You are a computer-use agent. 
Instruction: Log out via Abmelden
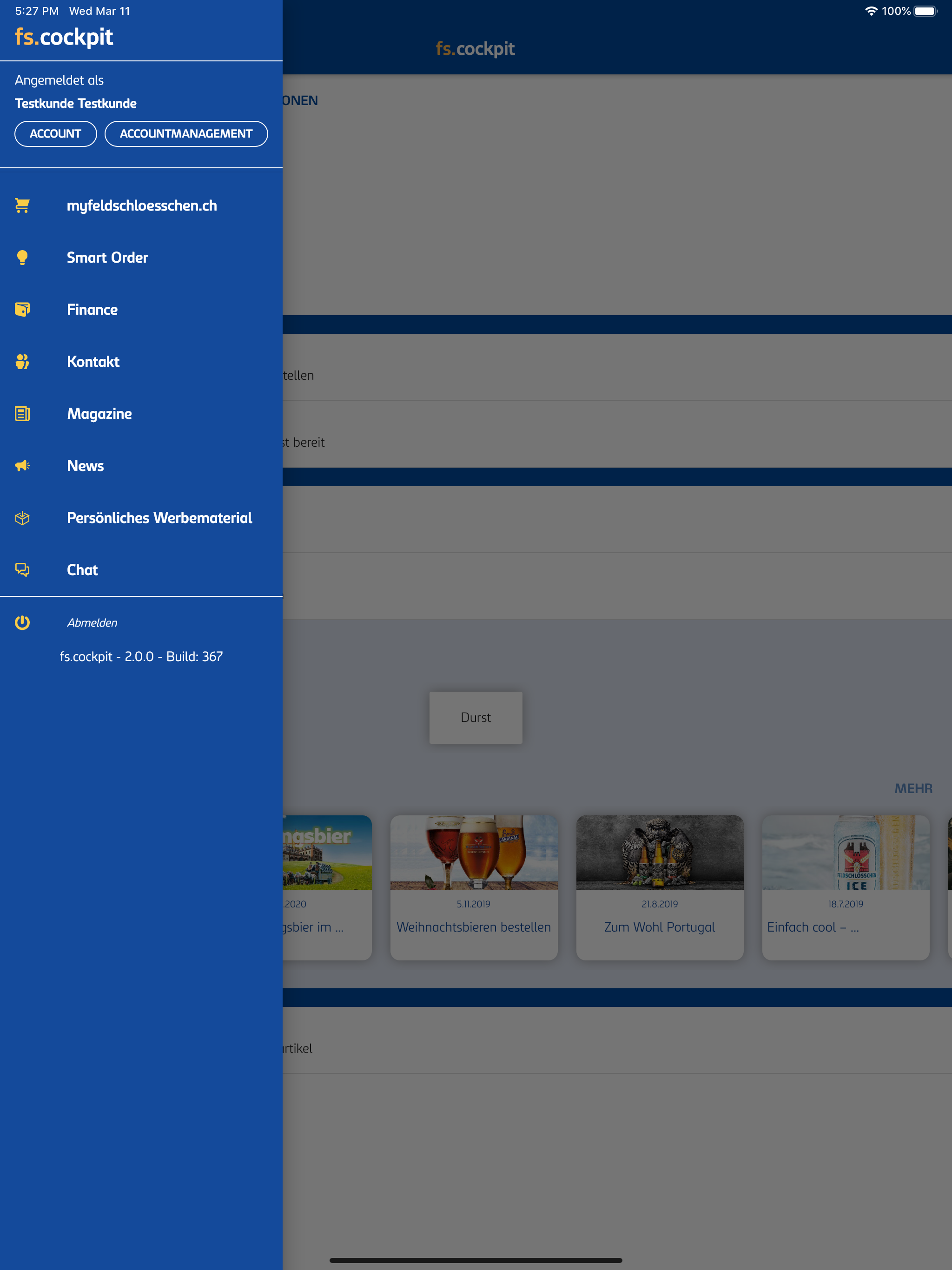point(141,622)
